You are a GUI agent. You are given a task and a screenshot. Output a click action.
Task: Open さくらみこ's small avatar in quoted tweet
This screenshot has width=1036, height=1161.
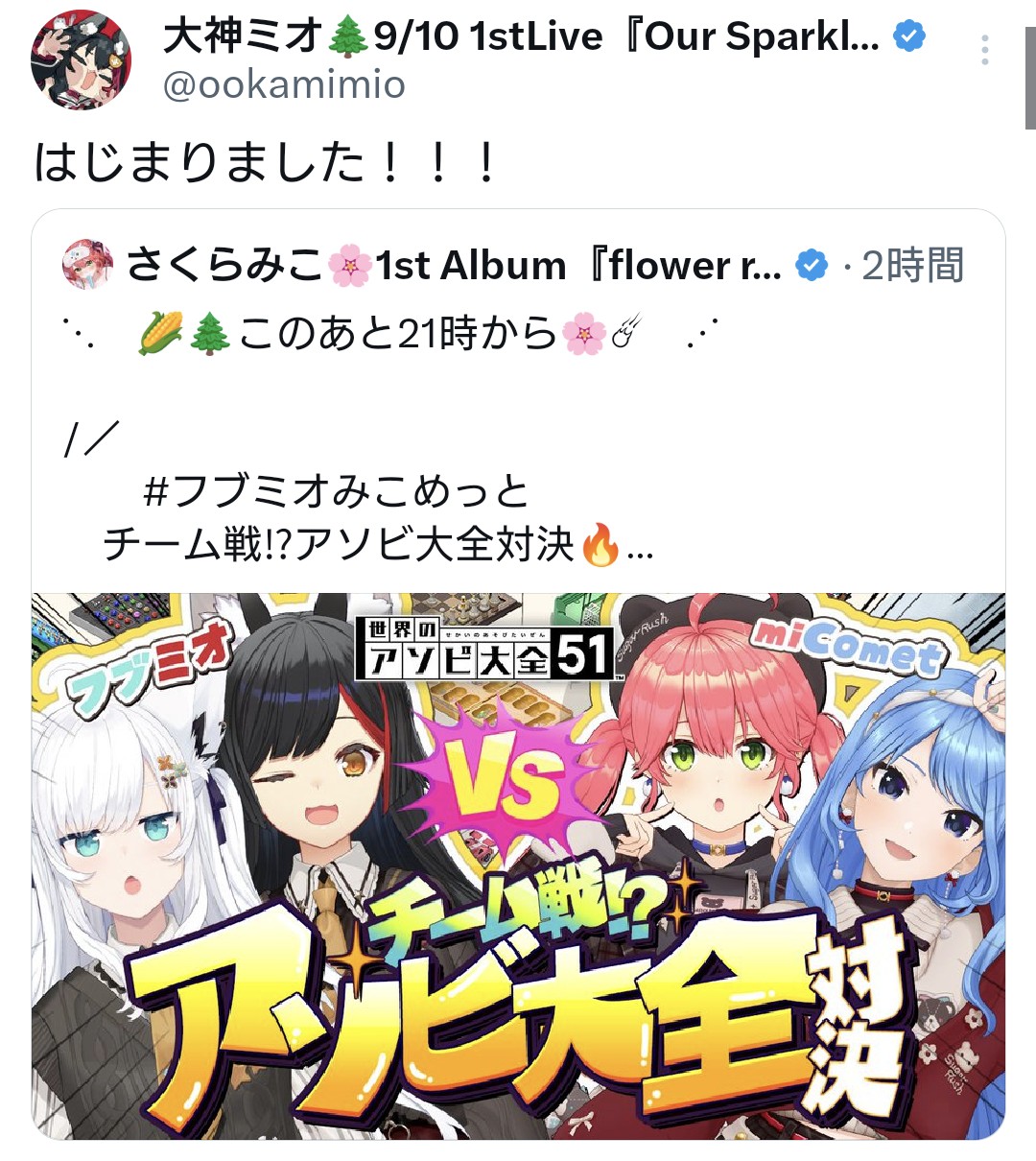coord(87,265)
